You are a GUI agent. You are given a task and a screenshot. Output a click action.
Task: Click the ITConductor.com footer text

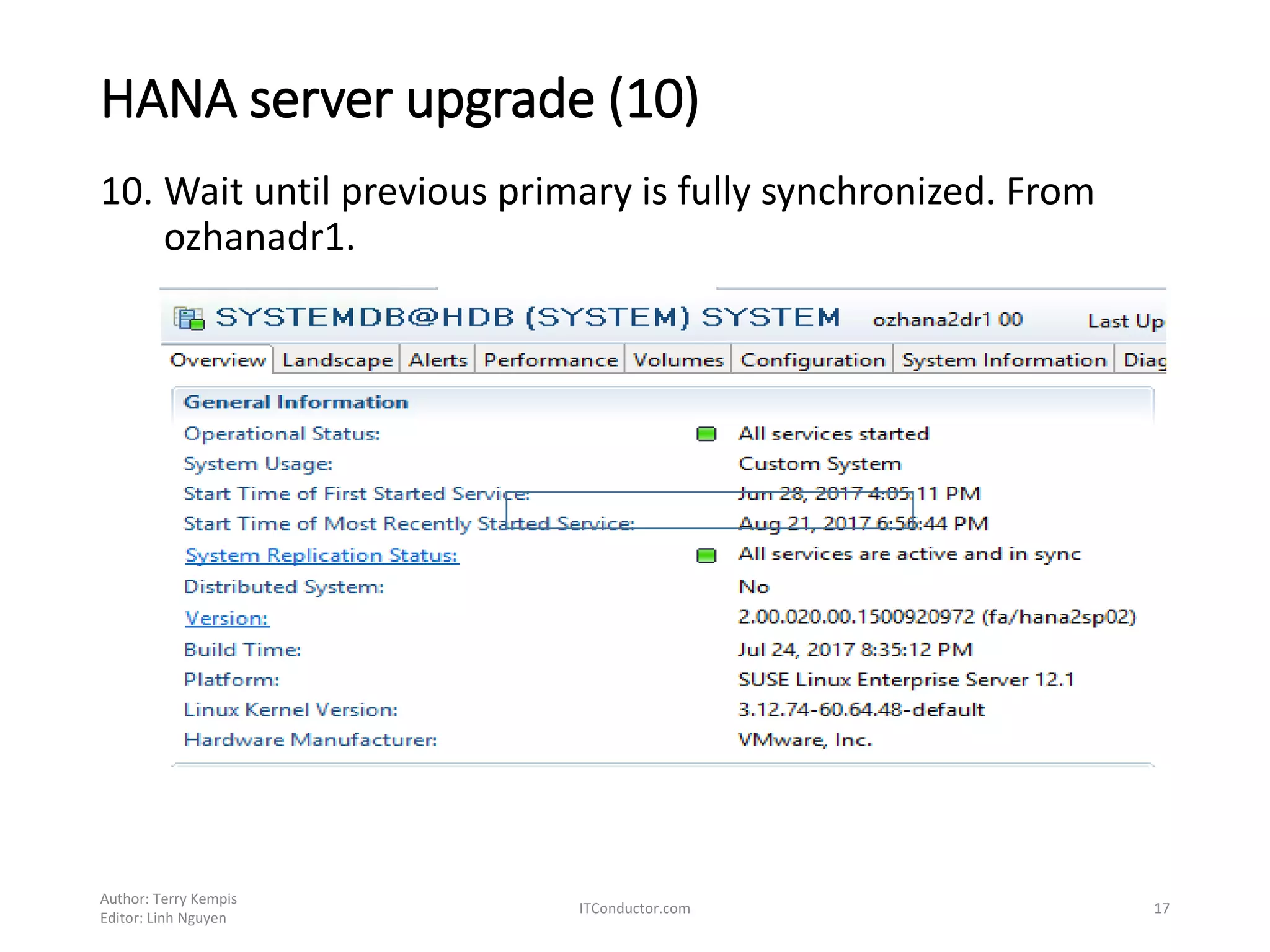coord(634,908)
